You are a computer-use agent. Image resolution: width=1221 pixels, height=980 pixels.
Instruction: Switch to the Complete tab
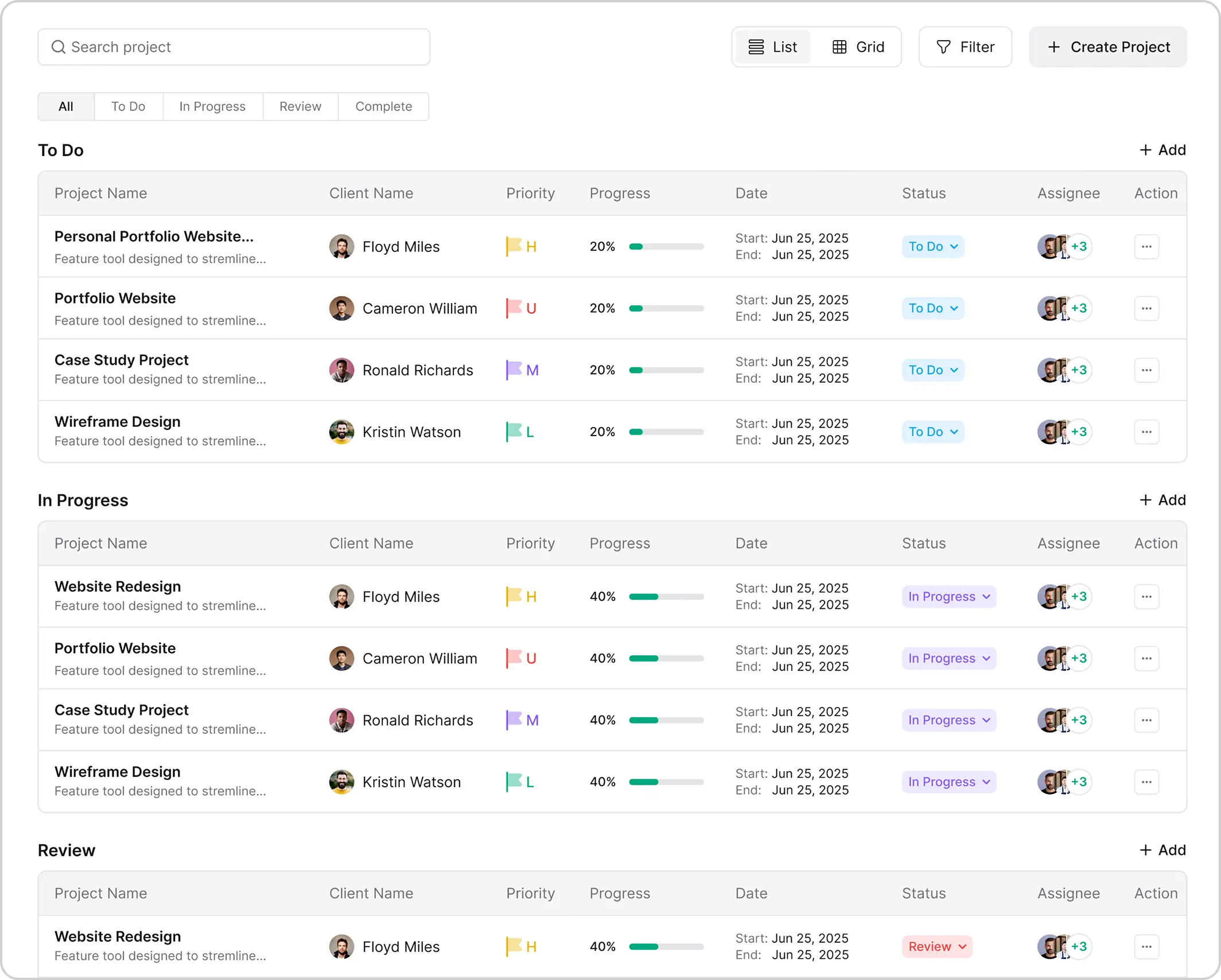click(383, 106)
